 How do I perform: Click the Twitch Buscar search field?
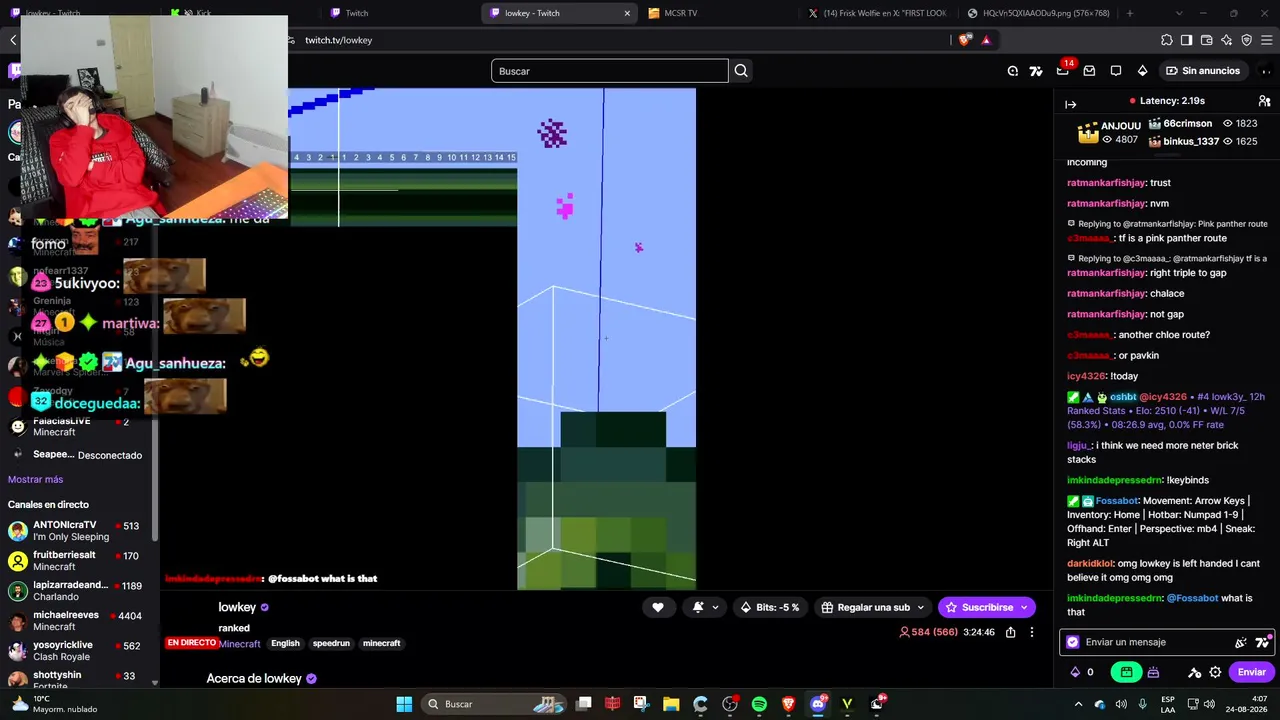610,71
